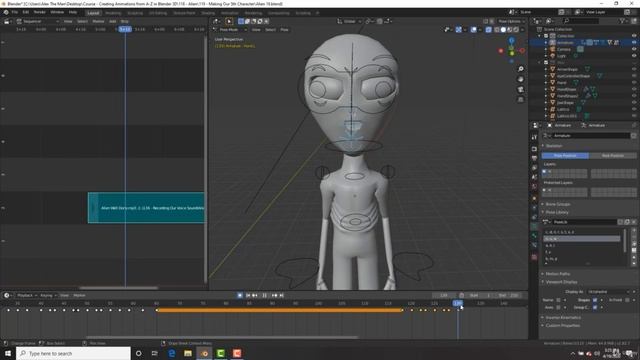Viewport: 640px width, 360px height.
Task: Toggle the Group Colors checkbox
Action: [595, 307]
